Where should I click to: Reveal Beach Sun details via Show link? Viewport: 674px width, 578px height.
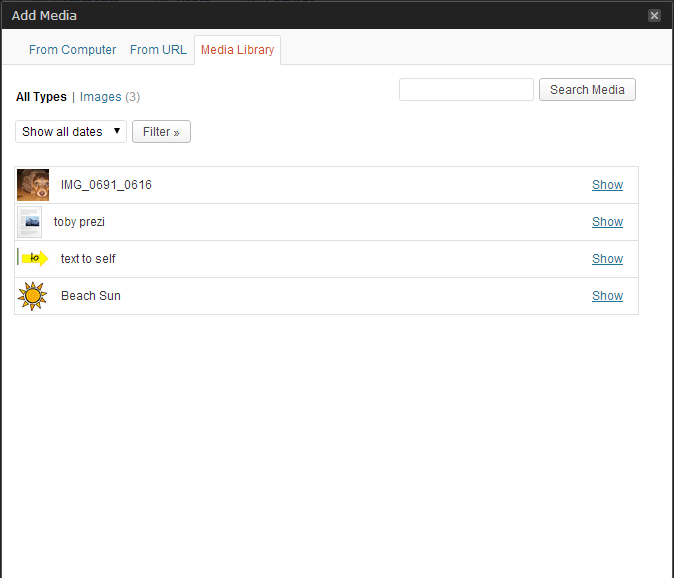[x=607, y=296]
